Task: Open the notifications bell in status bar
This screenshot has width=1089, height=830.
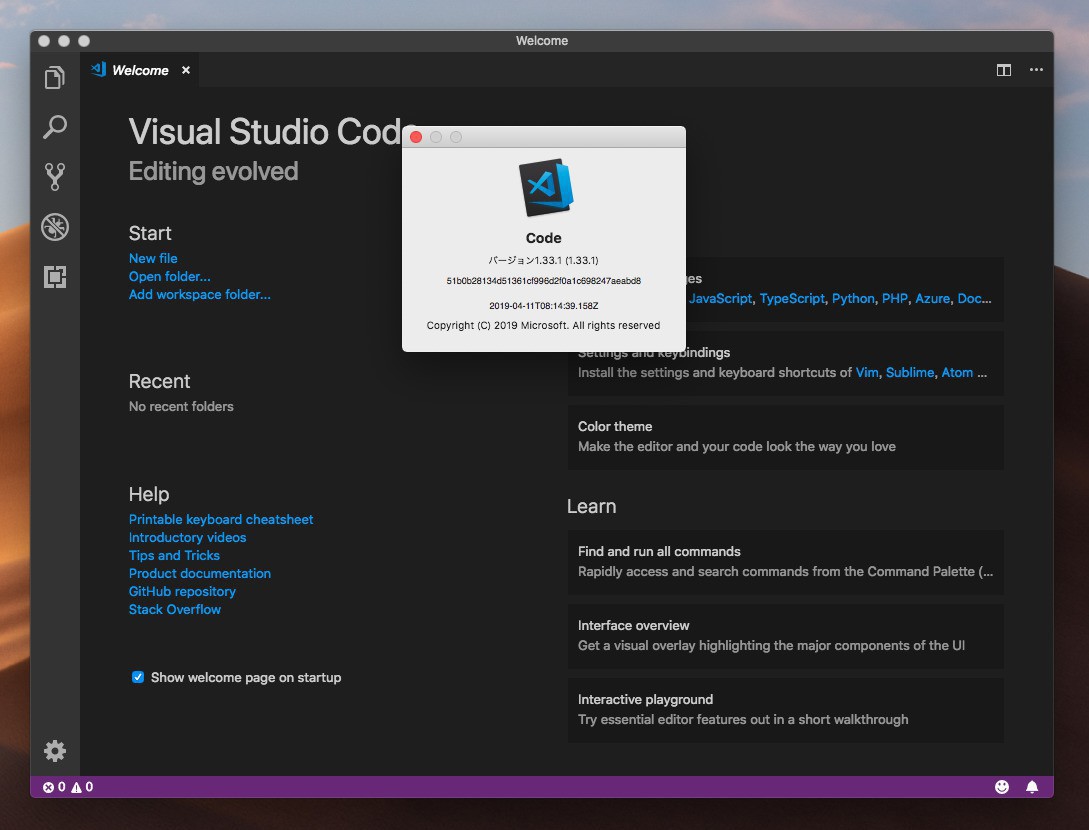Action: [x=1032, y=787]
